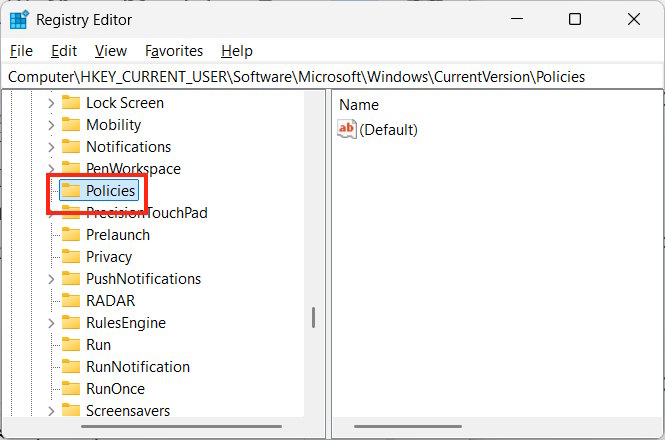
Task: Click the Registry Editor app icon
Action: click(x=19, y=20)
